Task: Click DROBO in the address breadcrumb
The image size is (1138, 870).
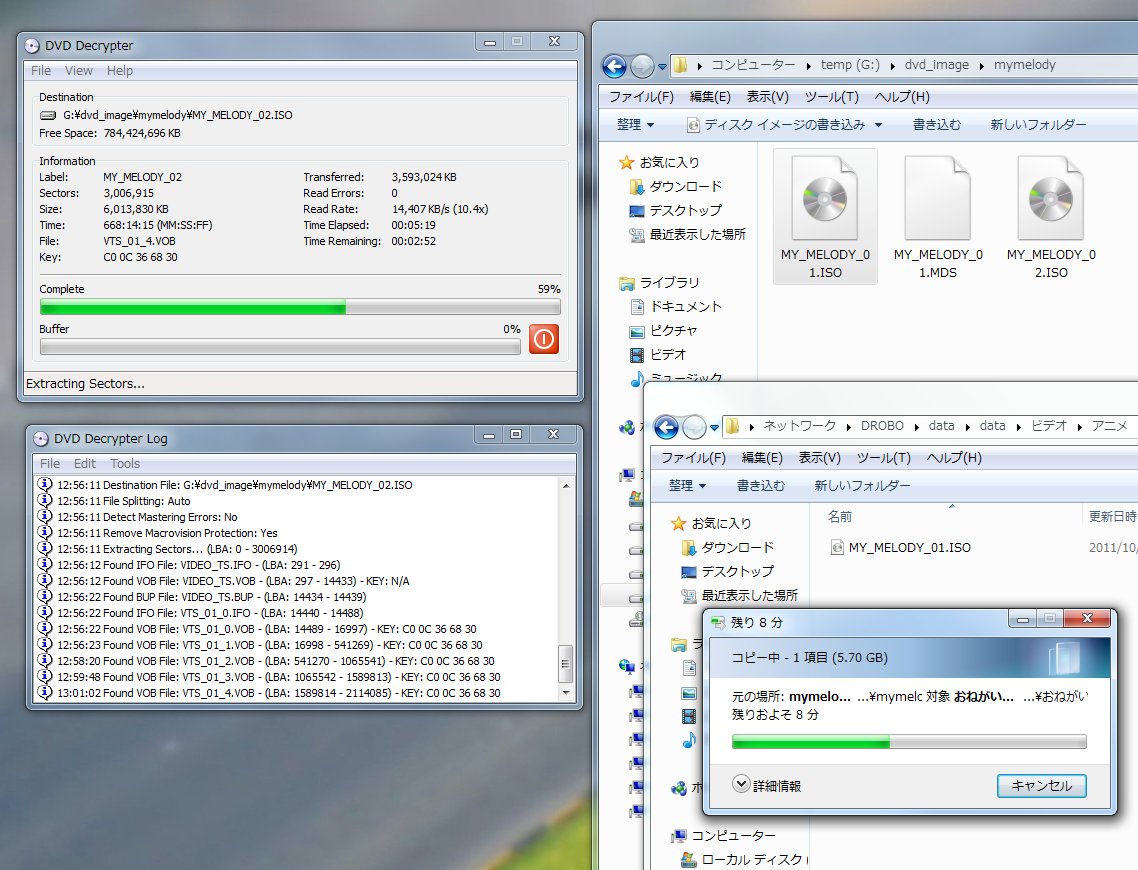Action: coord(882,426)
